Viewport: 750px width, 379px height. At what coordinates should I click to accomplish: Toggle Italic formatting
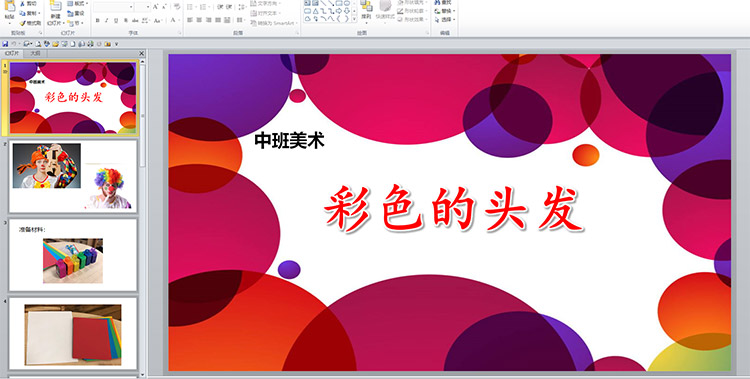[x=107, y=20]
